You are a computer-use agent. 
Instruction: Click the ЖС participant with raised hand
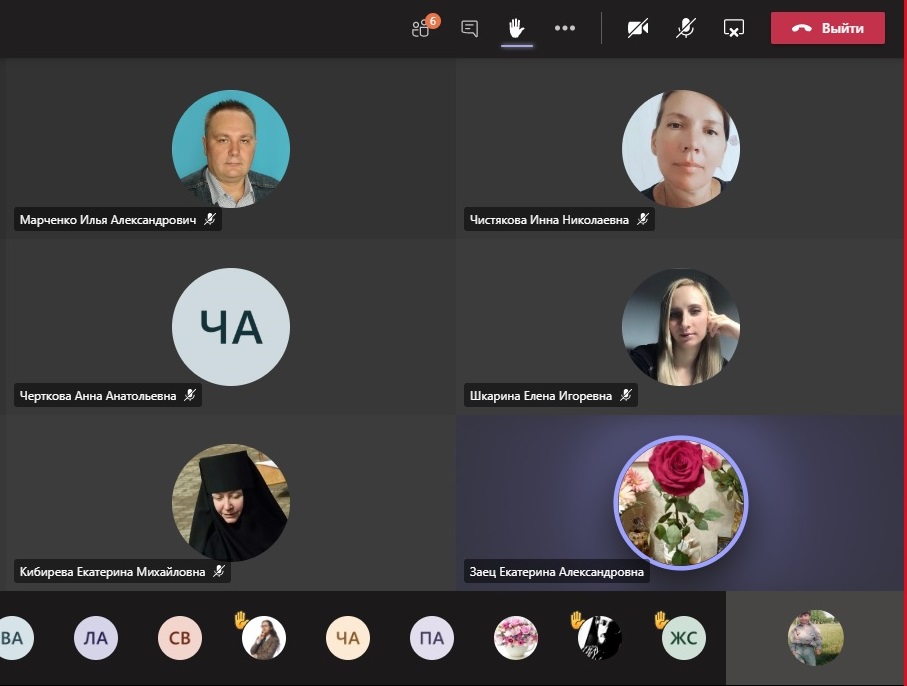(x=684, y=638)
